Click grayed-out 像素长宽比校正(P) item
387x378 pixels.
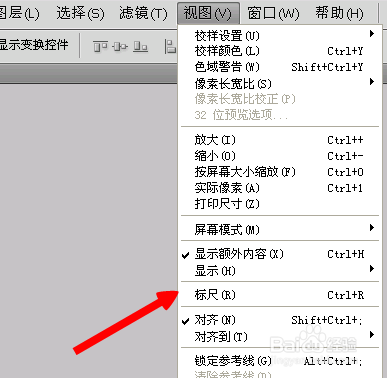tap(280, 99)
